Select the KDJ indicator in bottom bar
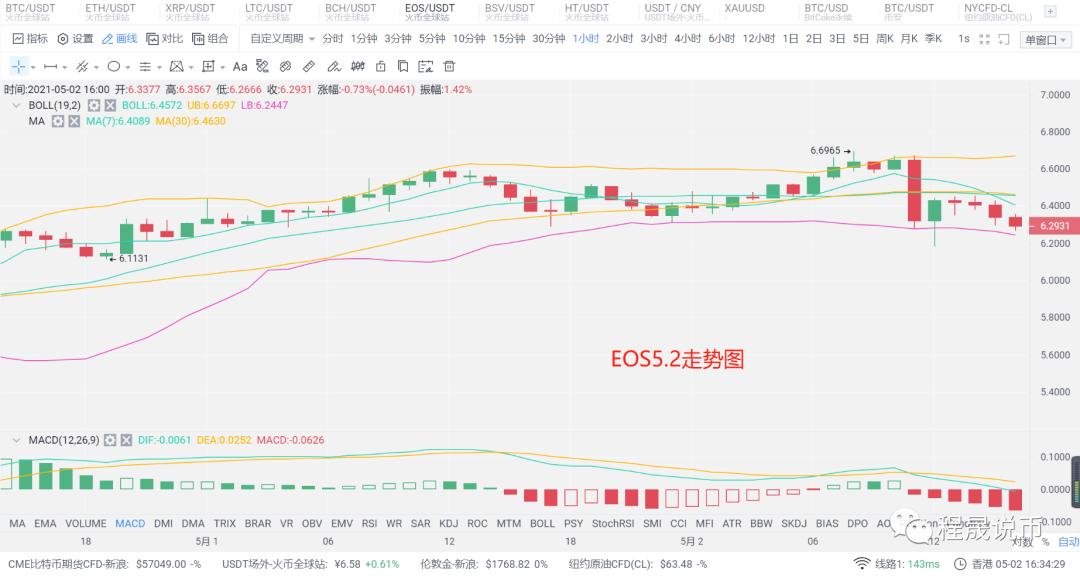This screenshot has width=1080, height=576. [449, 523]
